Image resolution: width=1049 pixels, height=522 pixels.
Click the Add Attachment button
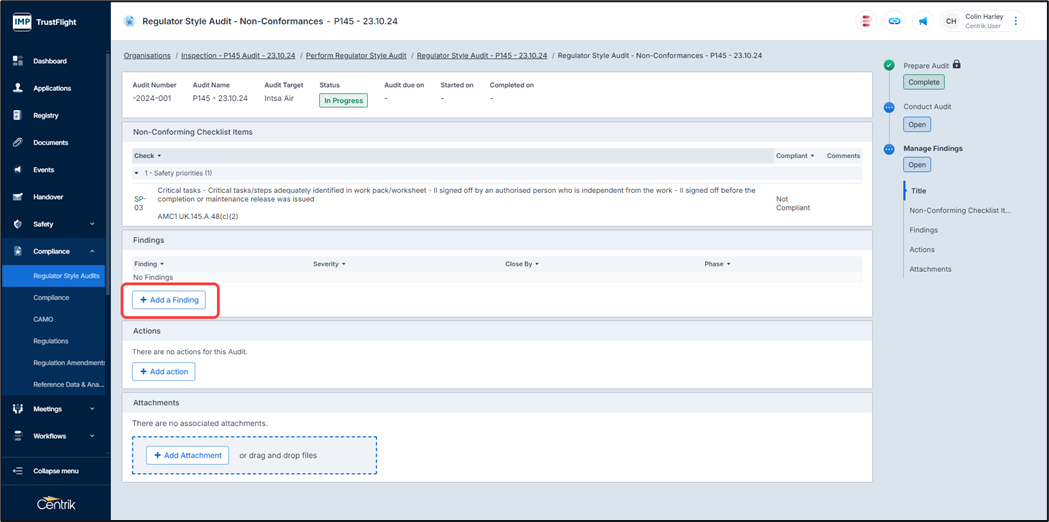(187, 455)
